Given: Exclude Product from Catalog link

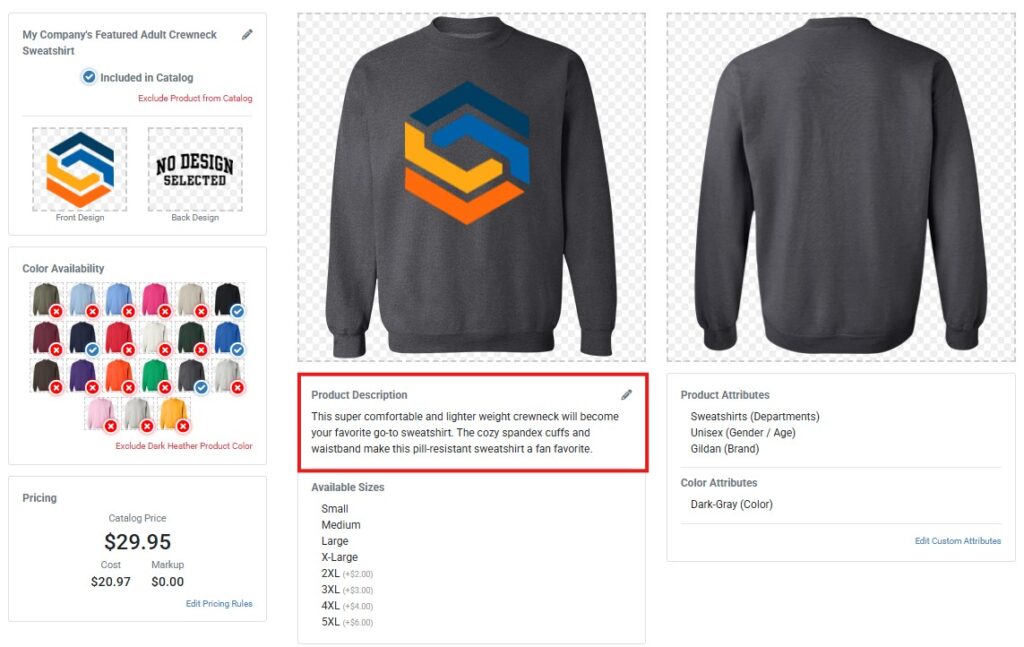Looking at the screenshot, I should click(x=195, y=98).
